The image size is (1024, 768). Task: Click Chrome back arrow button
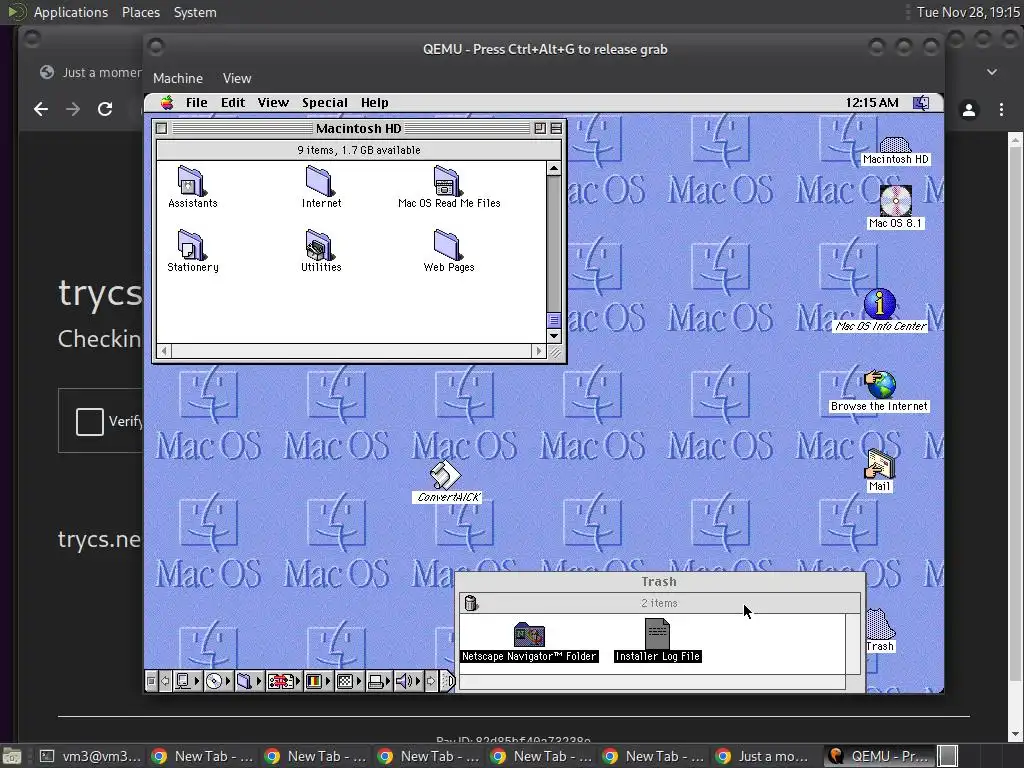point(40,109)
